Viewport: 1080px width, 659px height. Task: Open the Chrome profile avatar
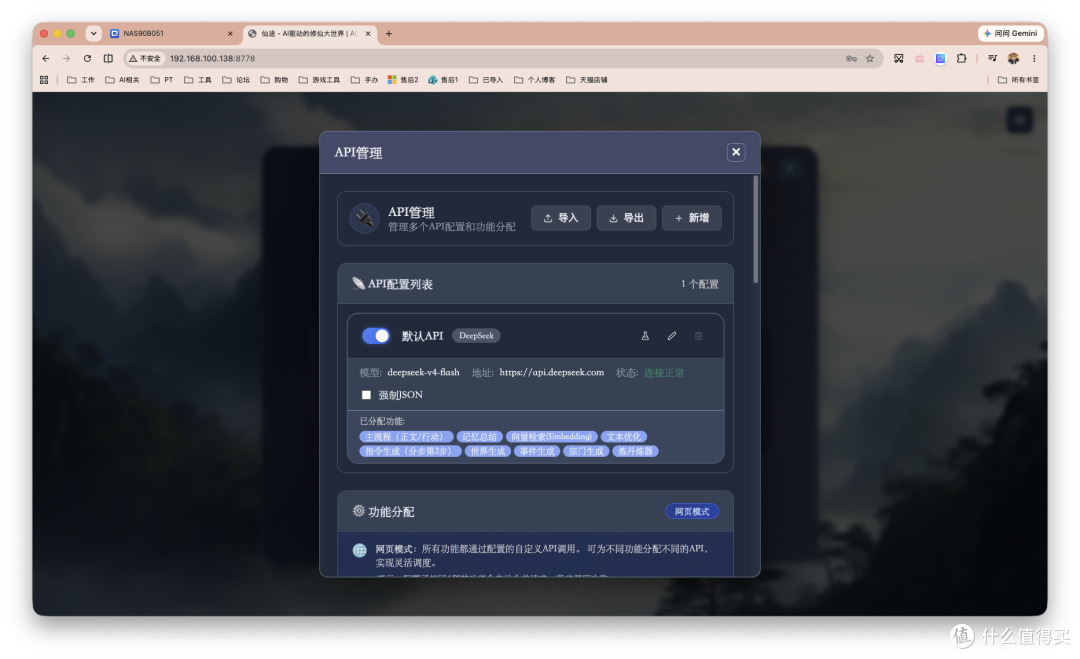[x=1013, y=59]
